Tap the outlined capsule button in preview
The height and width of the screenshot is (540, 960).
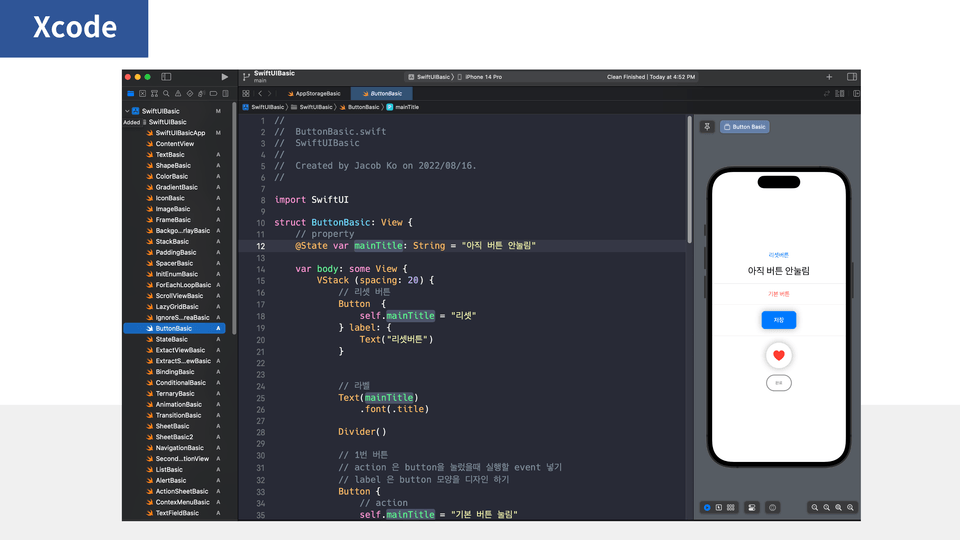[779, 383]
